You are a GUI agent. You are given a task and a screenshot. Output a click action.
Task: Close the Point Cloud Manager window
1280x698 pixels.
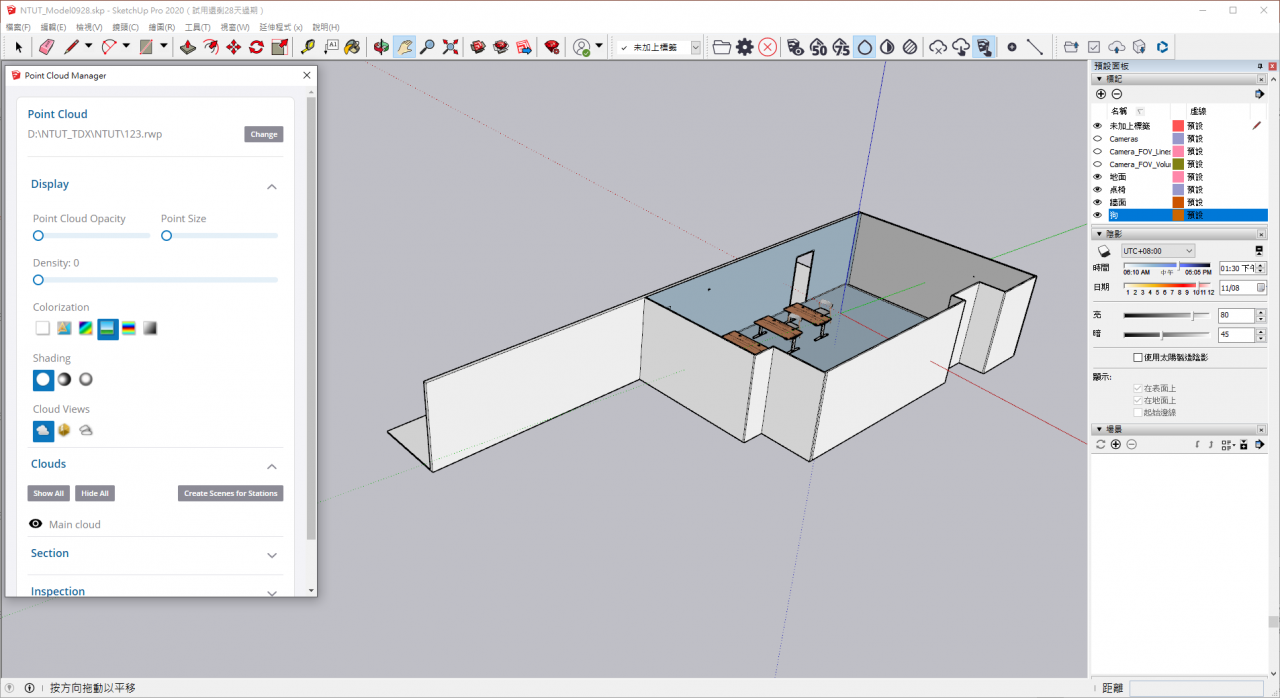pyautogui.click(x=306, y=75)
